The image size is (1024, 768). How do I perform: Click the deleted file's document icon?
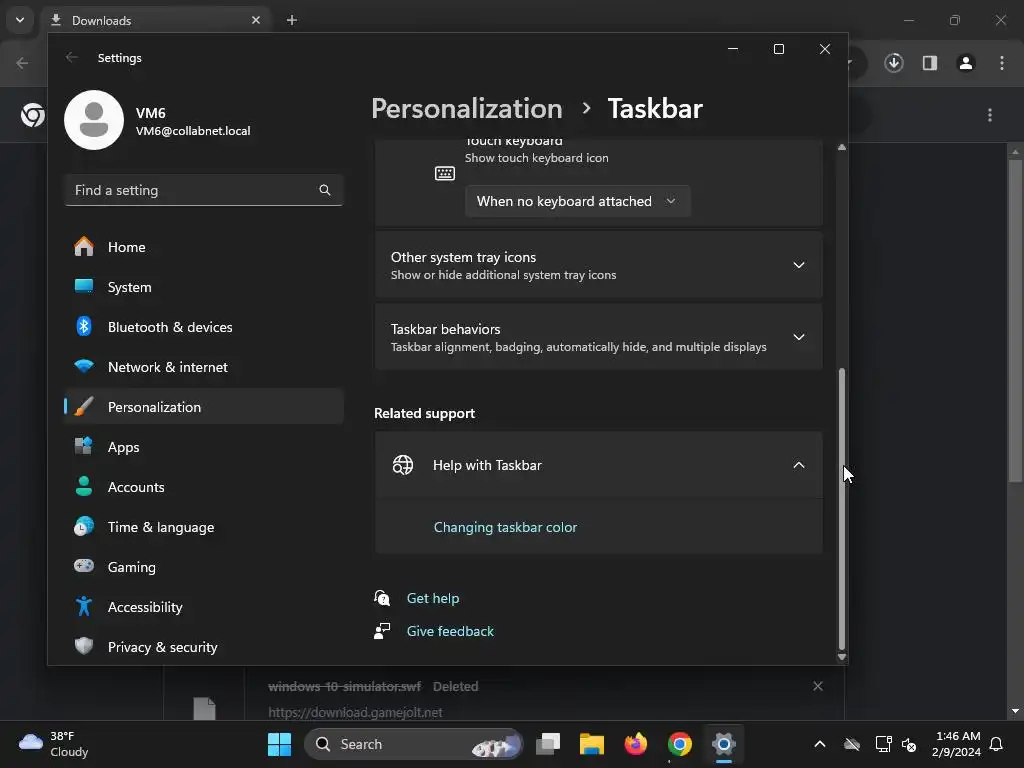(204, 709)
